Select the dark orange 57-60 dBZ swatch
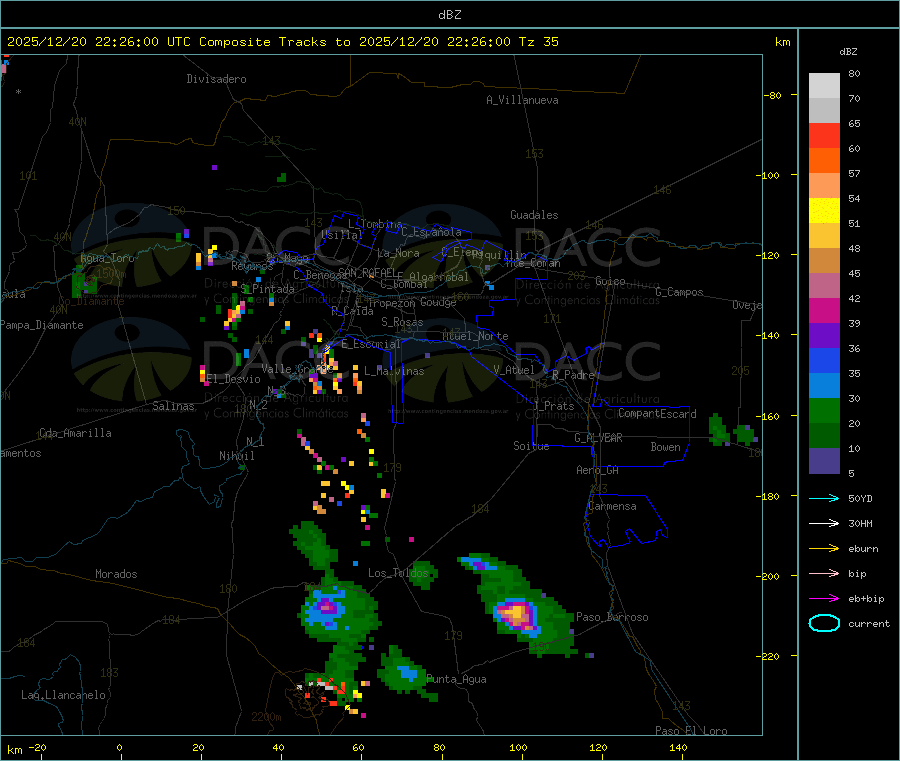The height and width of the screenshot is (761, 900). click(824, 161)
